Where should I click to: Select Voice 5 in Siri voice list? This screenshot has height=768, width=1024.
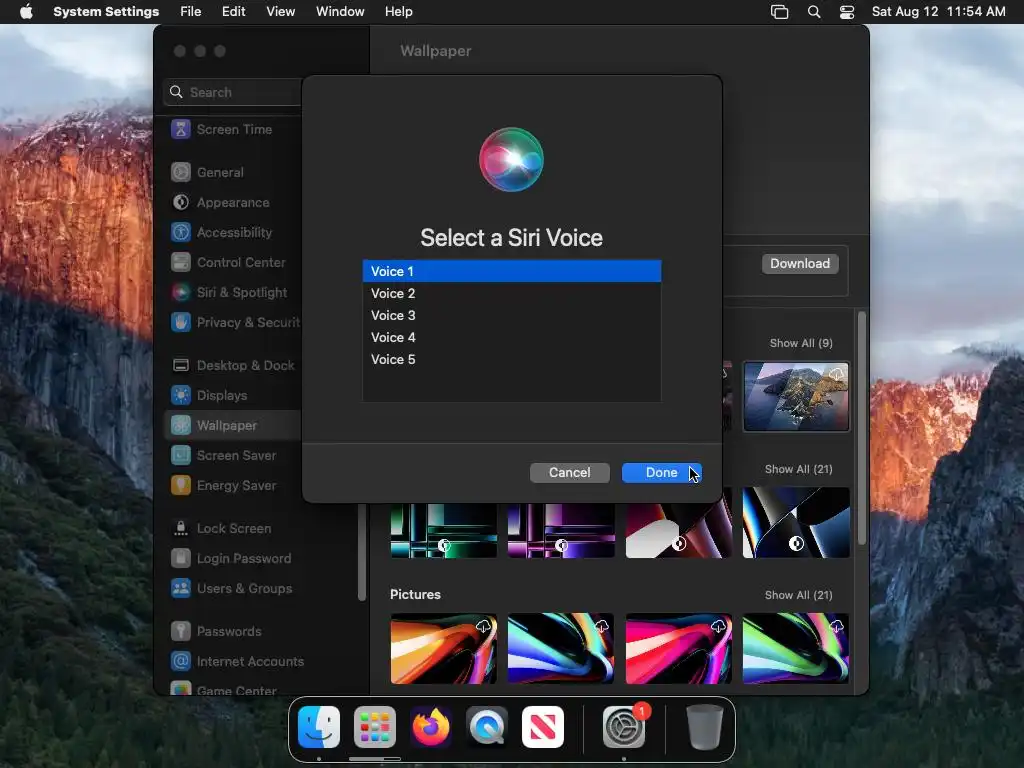pyautogui.click(x=512, y=360)
